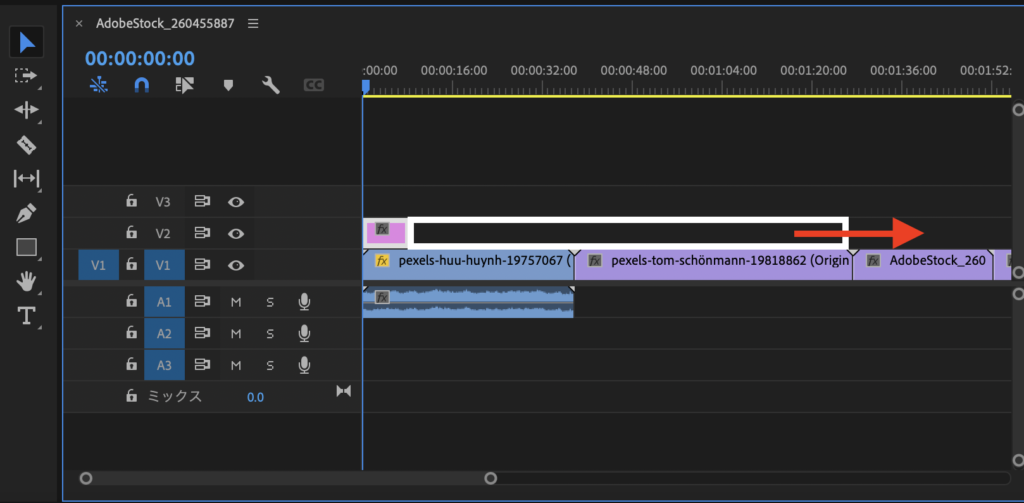Select the Selection arrow tool
This screenshot has height=503, width=1024.
tap(27, 42)
